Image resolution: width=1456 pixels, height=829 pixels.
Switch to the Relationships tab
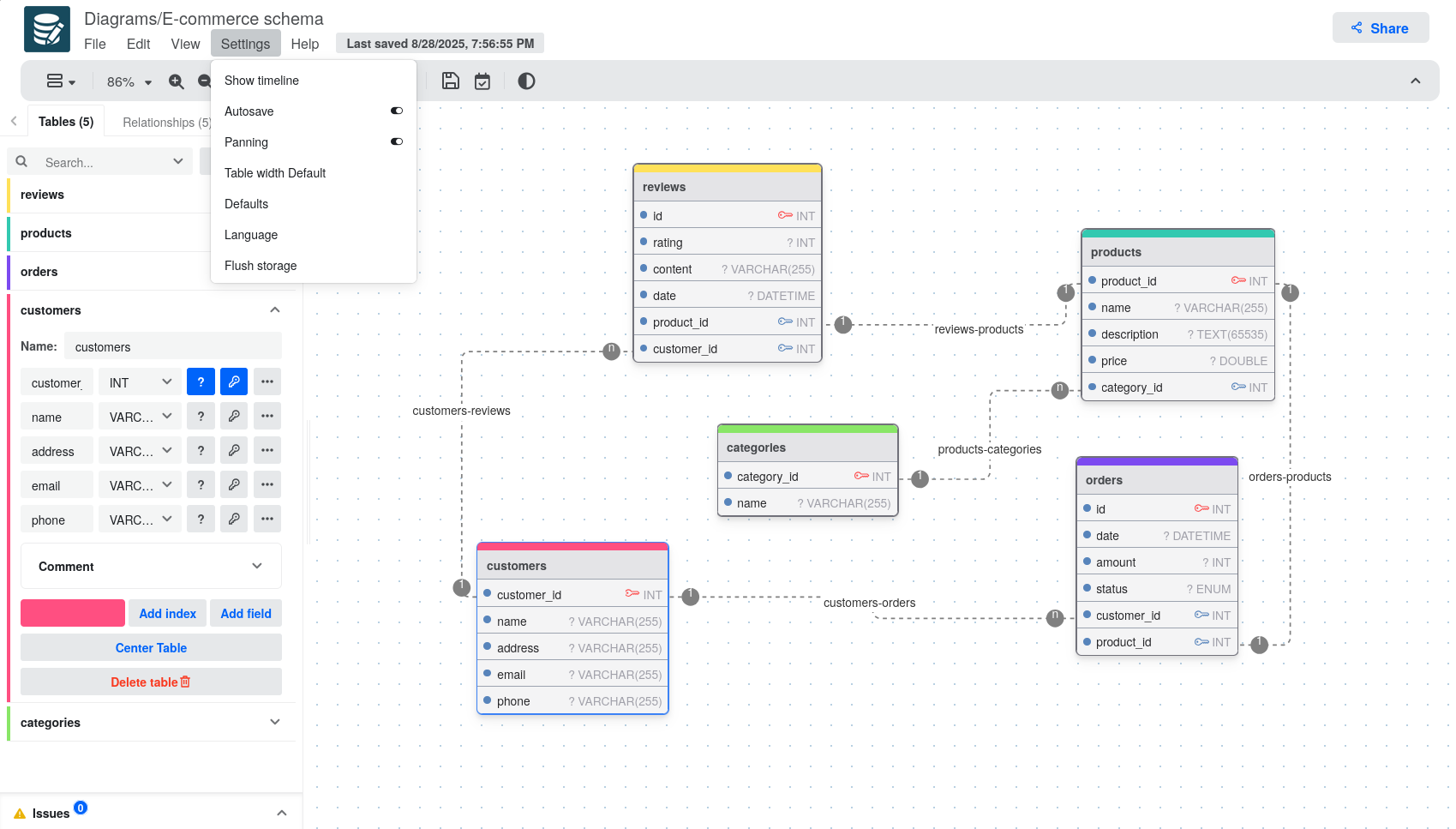point(165,123)
